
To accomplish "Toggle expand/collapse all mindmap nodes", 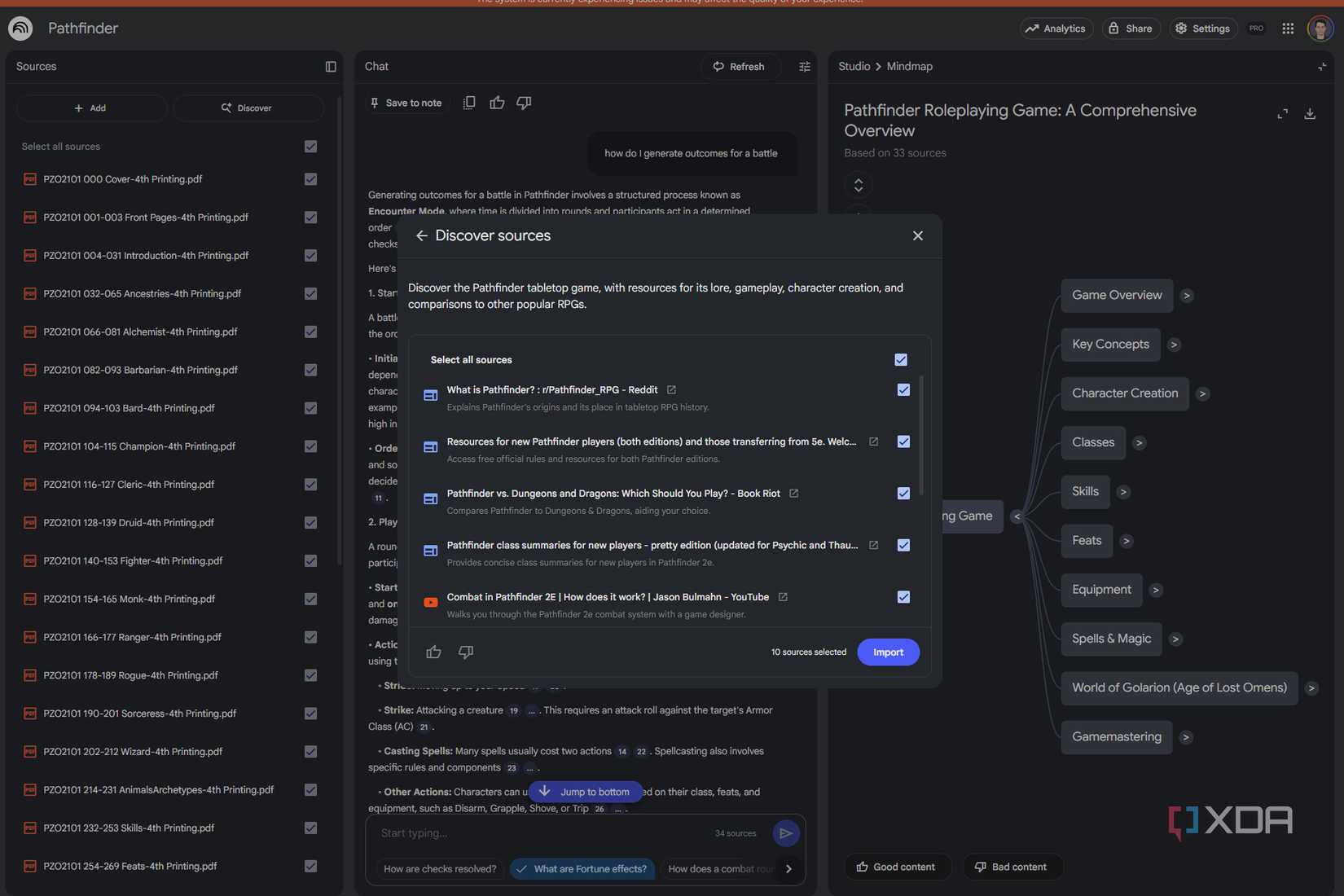I will [x=859, y=185].
